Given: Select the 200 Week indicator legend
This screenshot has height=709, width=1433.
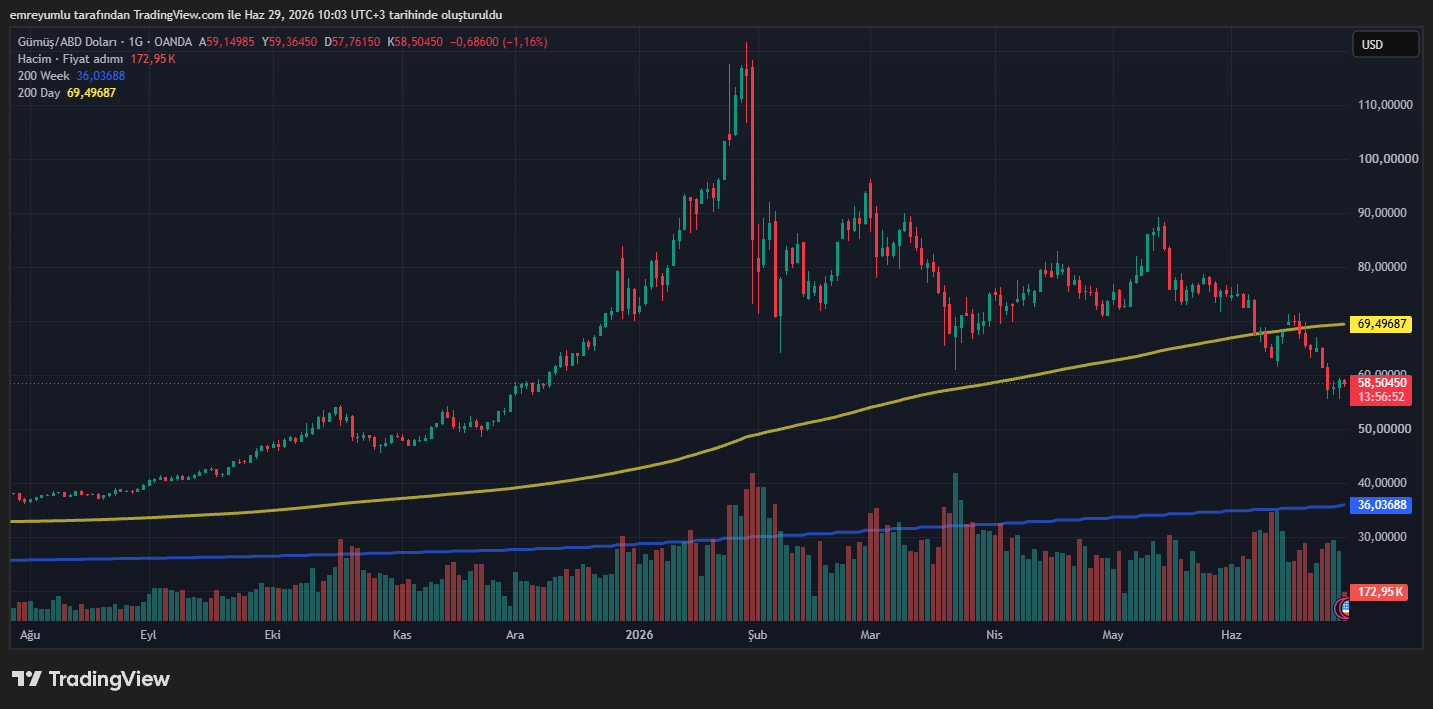Looking at the screenshot, I should [x=42, y=76].
